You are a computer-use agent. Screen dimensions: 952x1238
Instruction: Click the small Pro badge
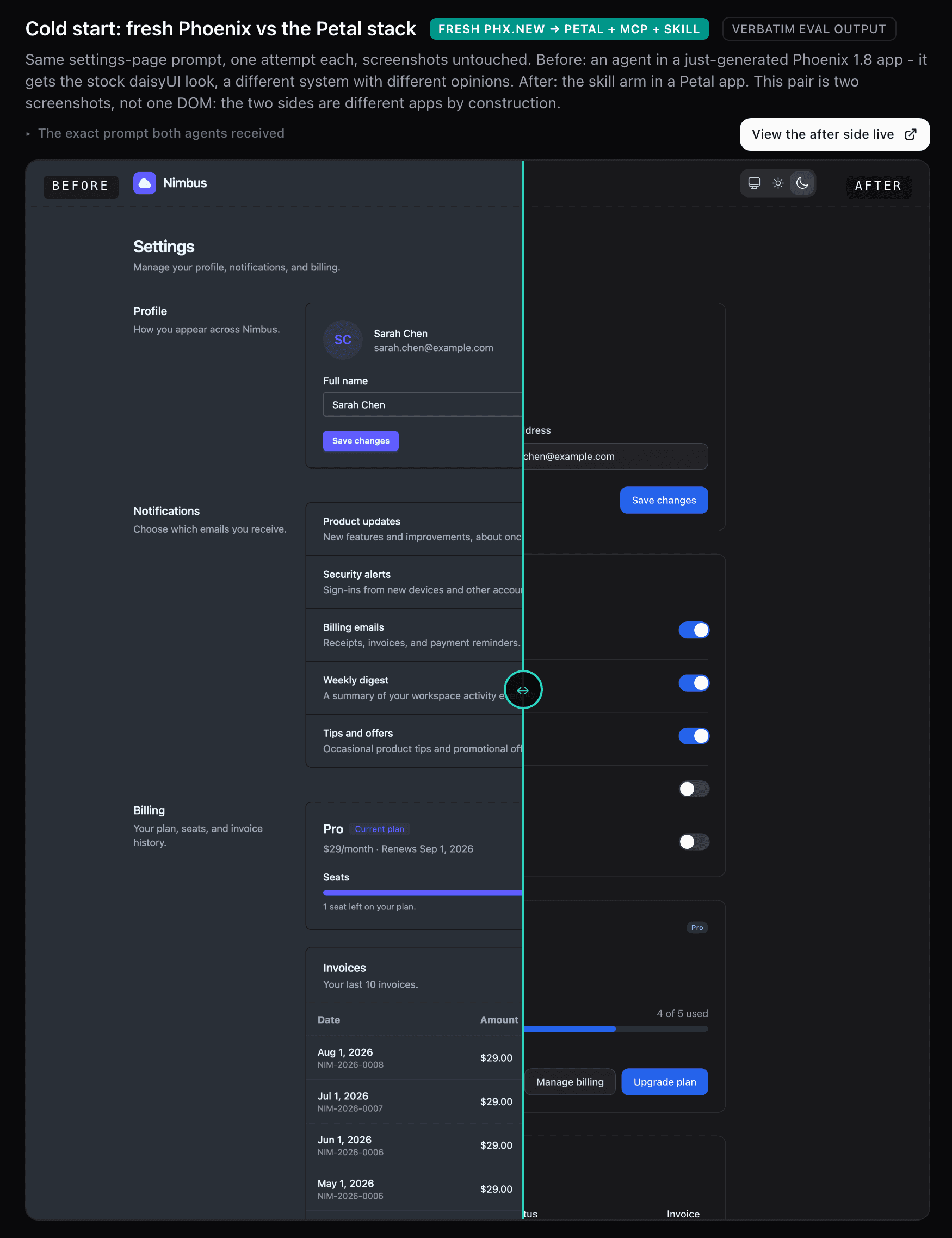point(697,928)
